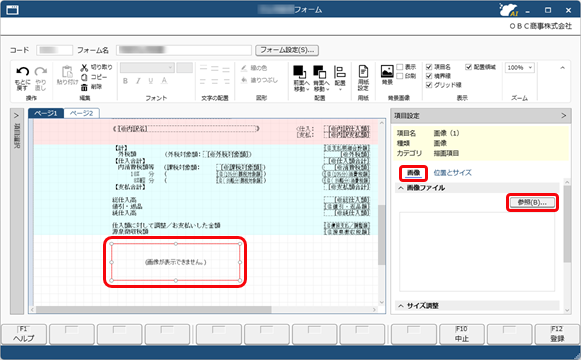Select the 源泉徴収税額 label on canvas
This screenshot has height=360, width=581.
tap(130, 231)
